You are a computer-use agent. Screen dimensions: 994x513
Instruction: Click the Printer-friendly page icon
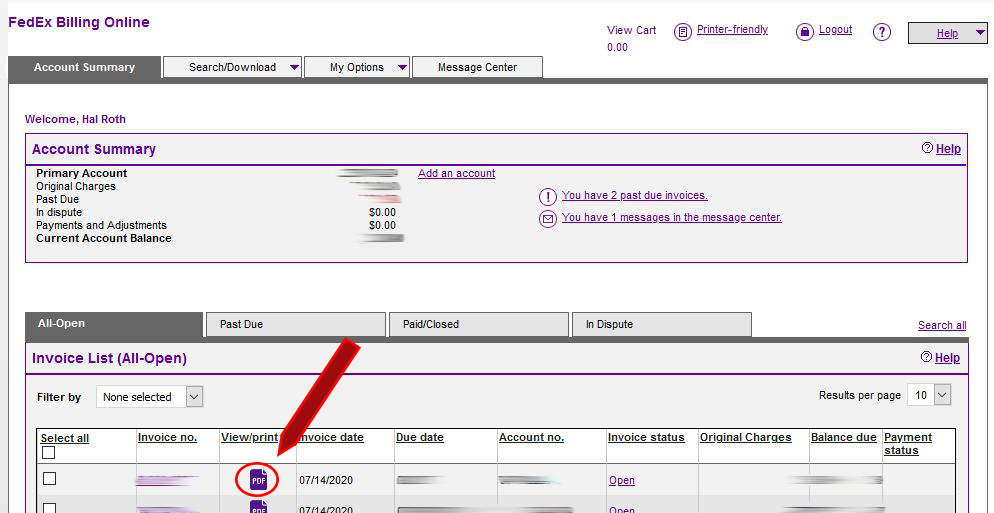pos(682,32)
